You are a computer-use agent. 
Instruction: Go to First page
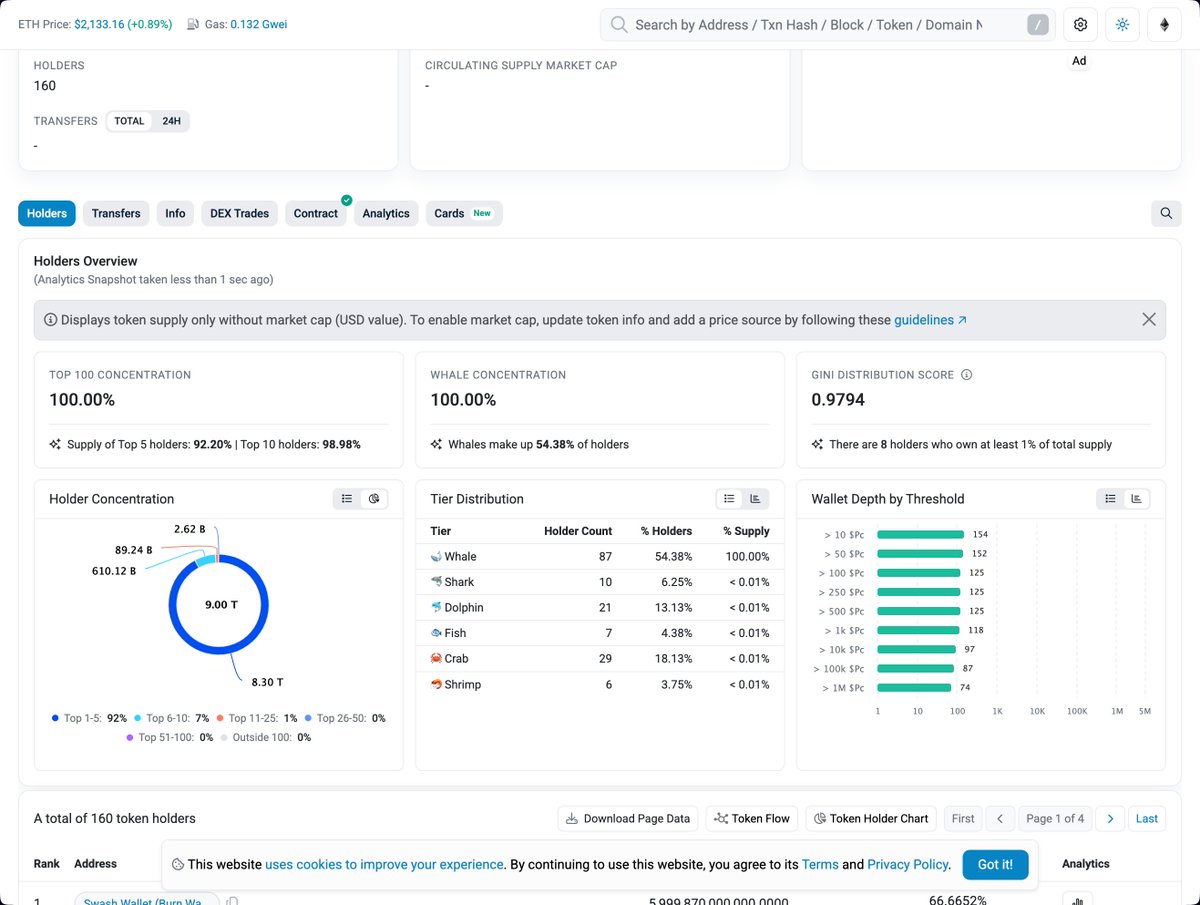pyautogui.click(x=963, y=818)
